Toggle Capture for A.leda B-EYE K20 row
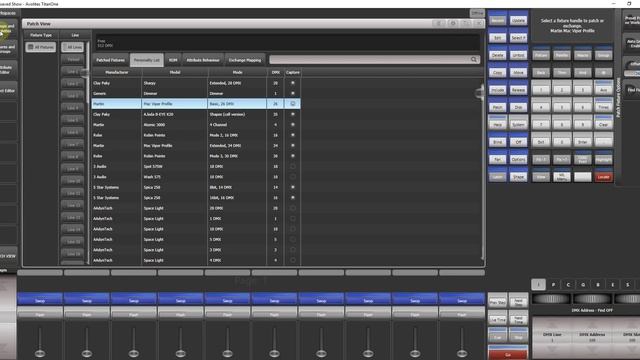This screenshot has width=640, height=360. tap(293, 114)
